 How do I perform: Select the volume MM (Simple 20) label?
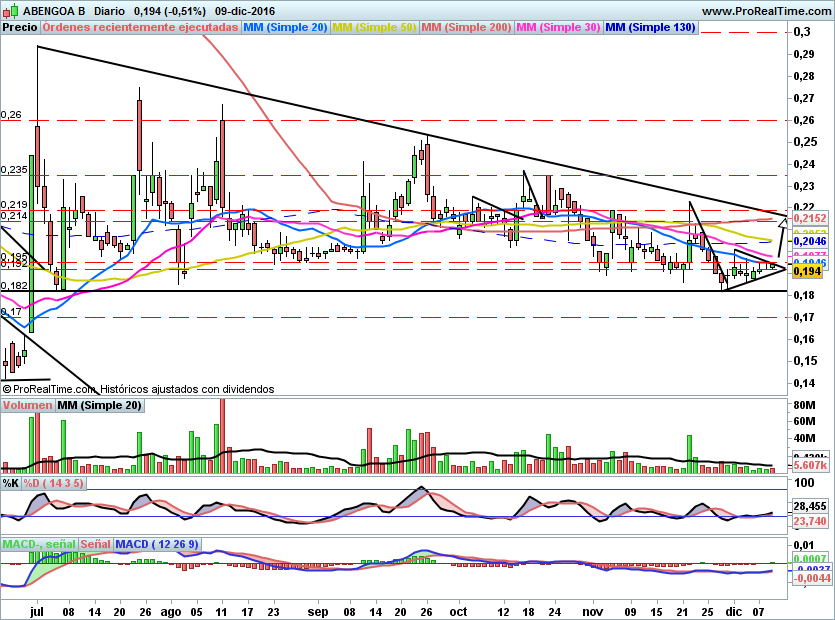[100, 405]
